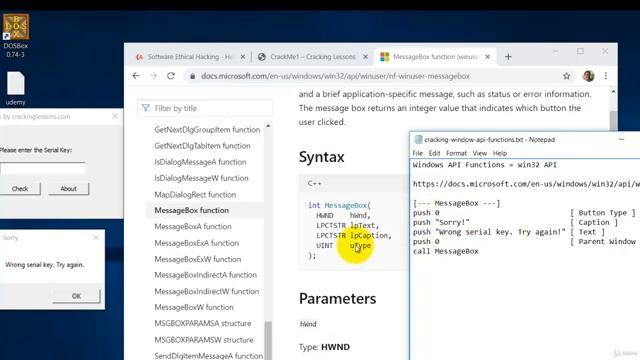Open MessageBoxIndirectW function link

[207, 291]
